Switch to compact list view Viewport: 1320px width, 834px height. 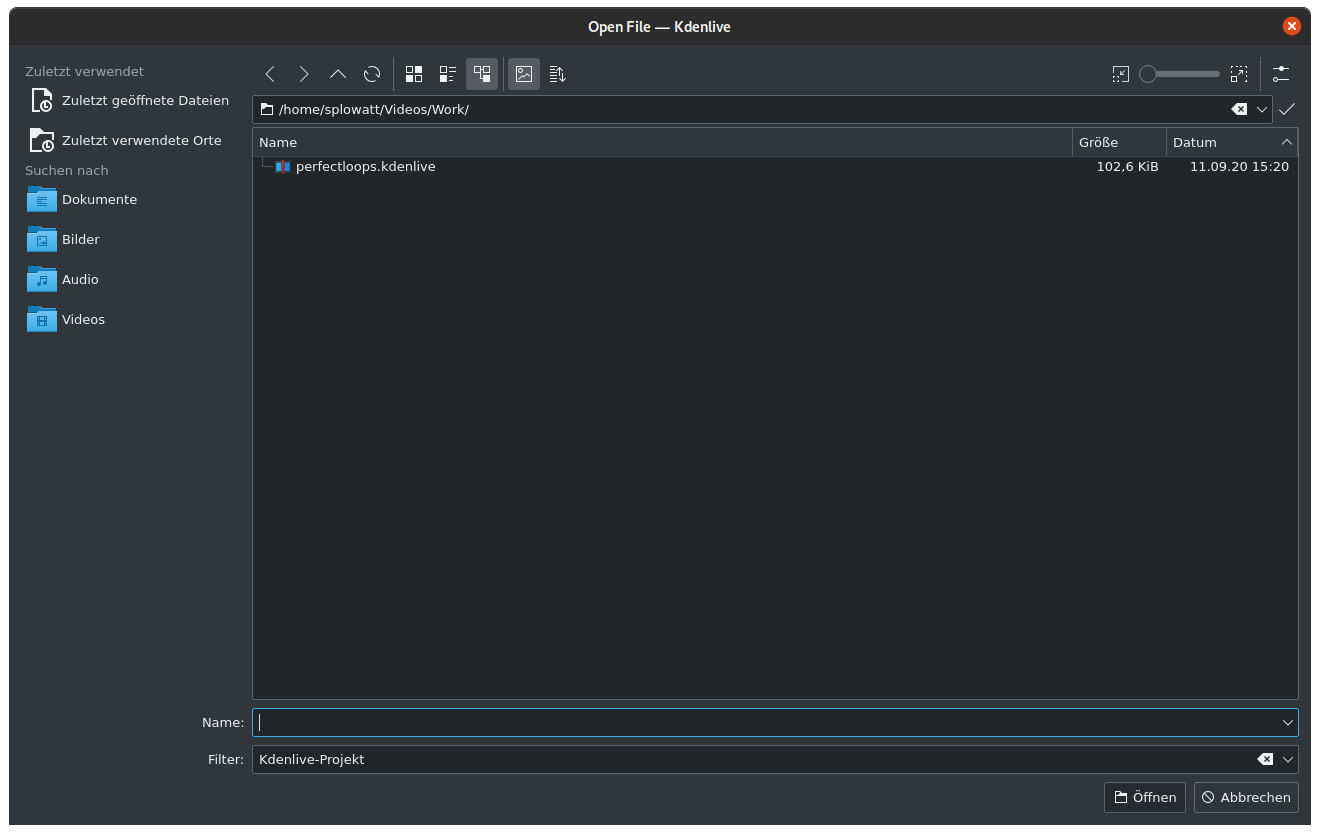coord(448,74)
